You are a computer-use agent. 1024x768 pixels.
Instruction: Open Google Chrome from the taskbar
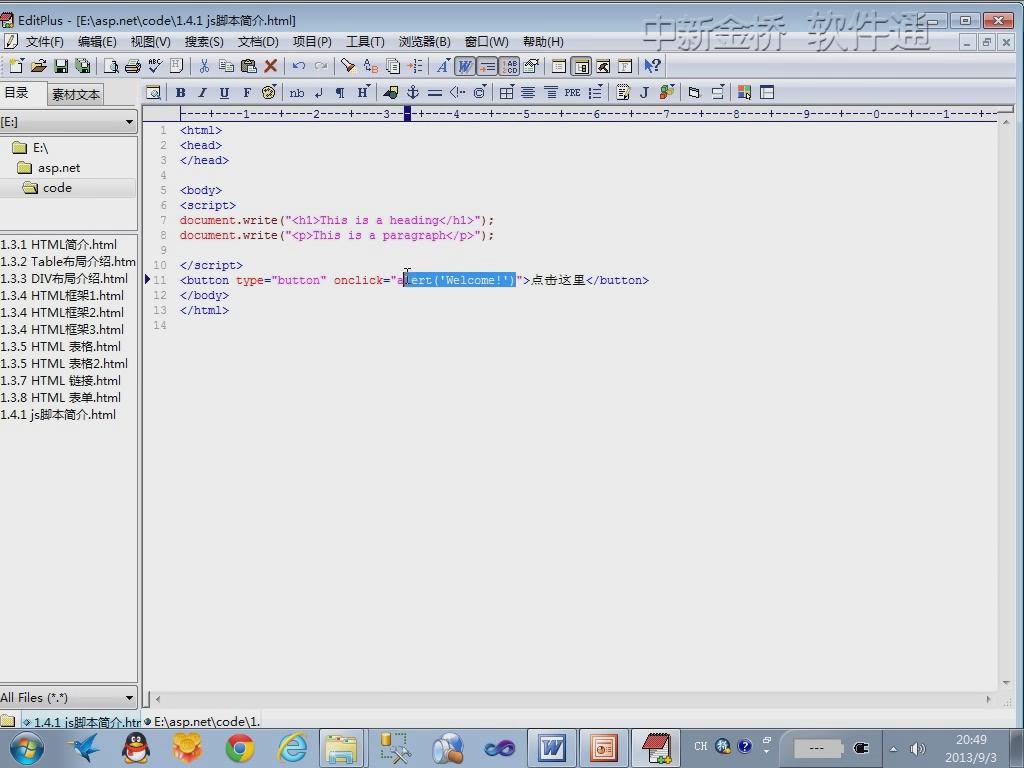240,748
